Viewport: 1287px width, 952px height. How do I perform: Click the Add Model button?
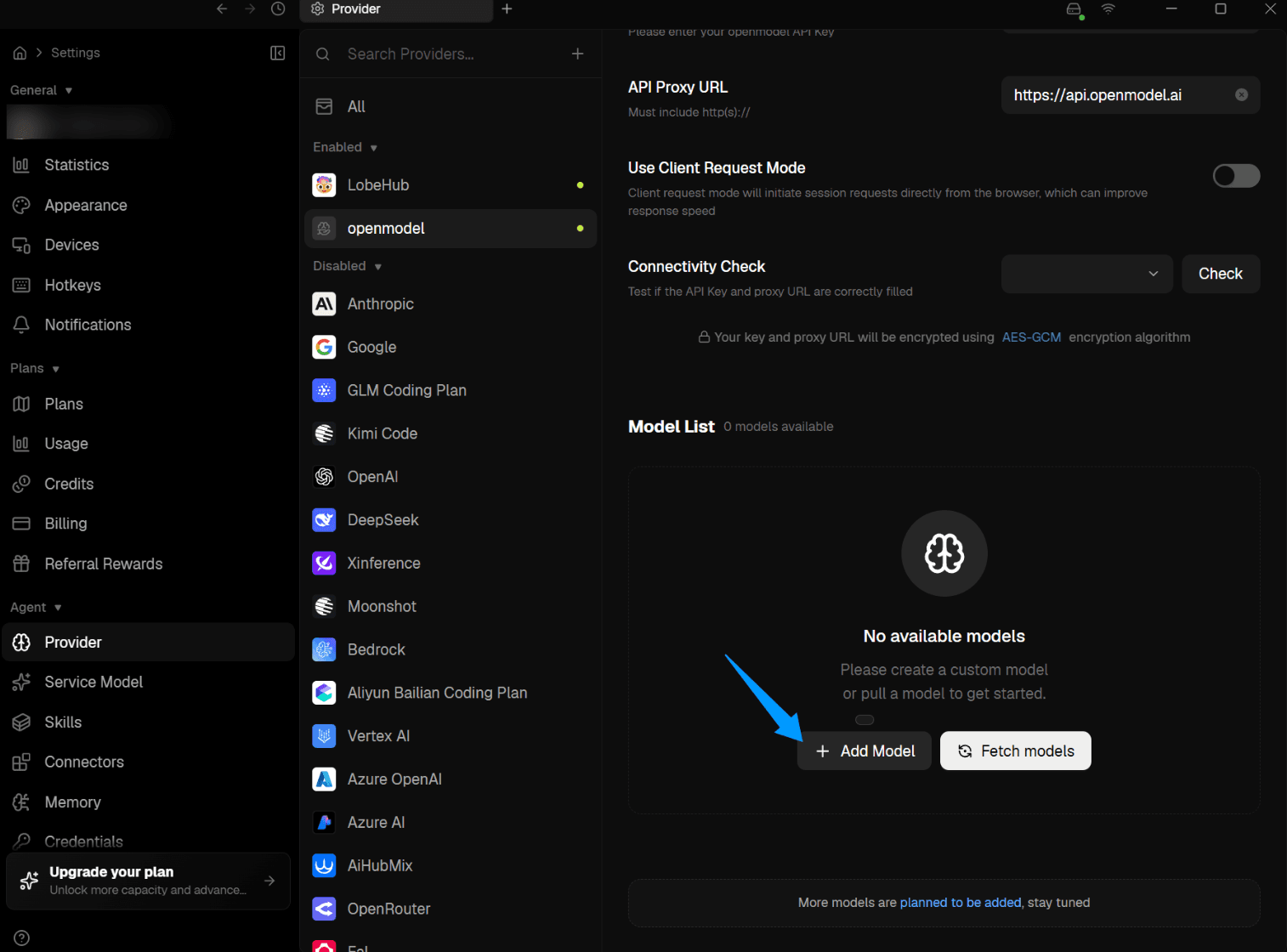[865, 751]
